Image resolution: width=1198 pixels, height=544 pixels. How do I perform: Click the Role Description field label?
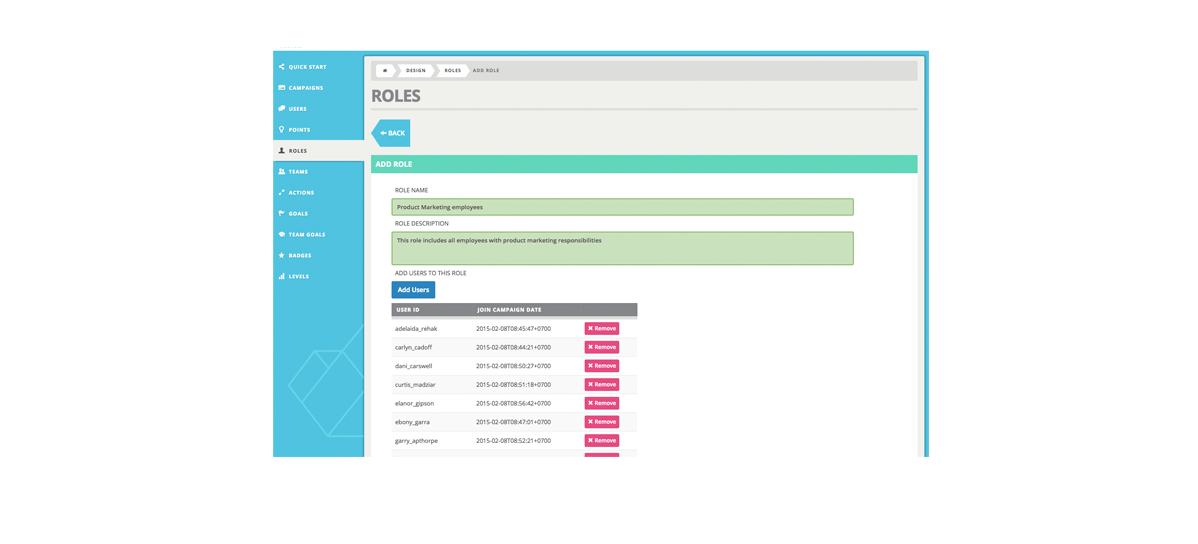[422, 224]
